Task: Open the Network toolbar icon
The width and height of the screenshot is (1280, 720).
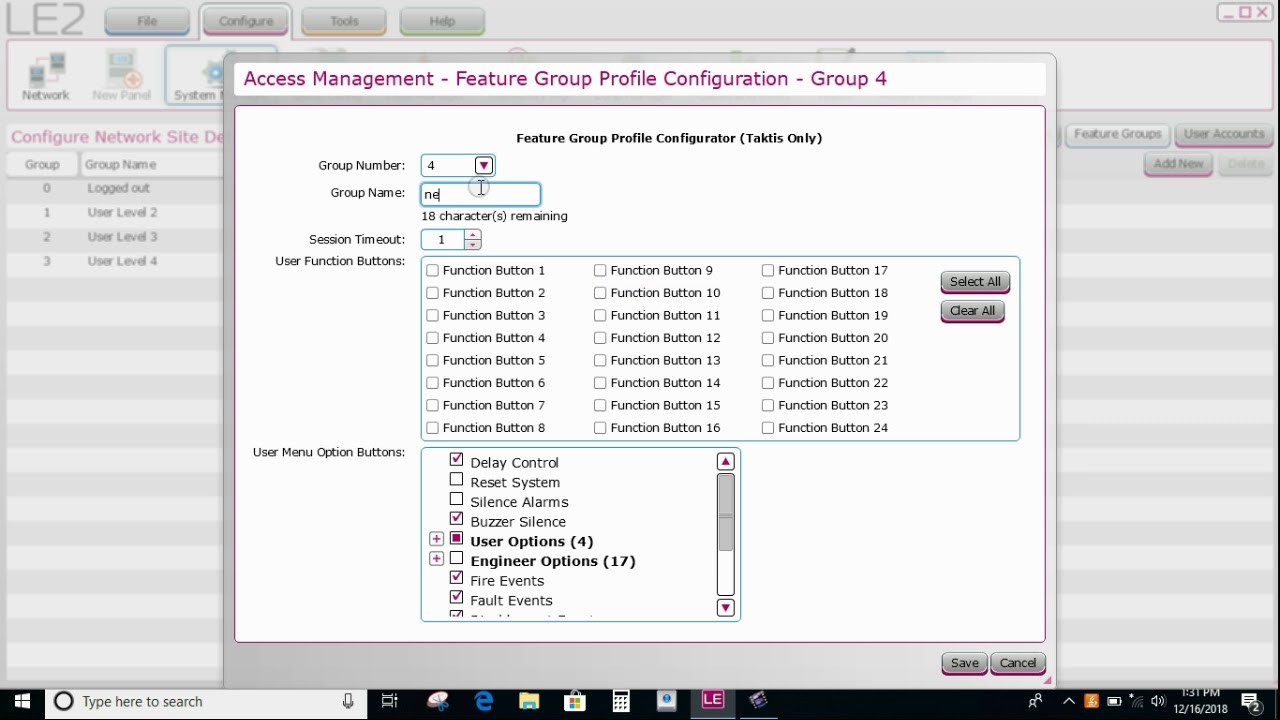Action: pyautogui.click(x=46, y=76)
